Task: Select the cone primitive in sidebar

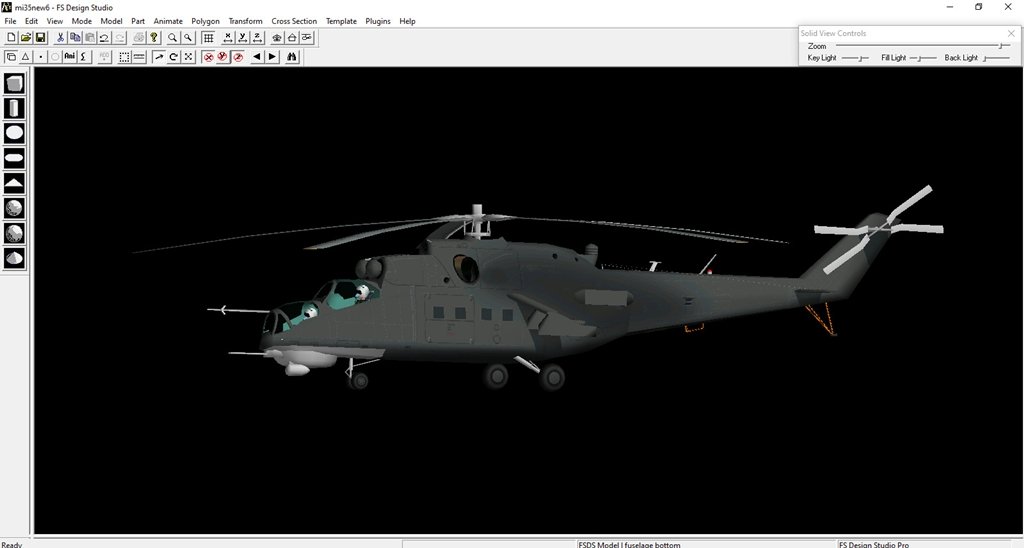Action: (14, 183)
